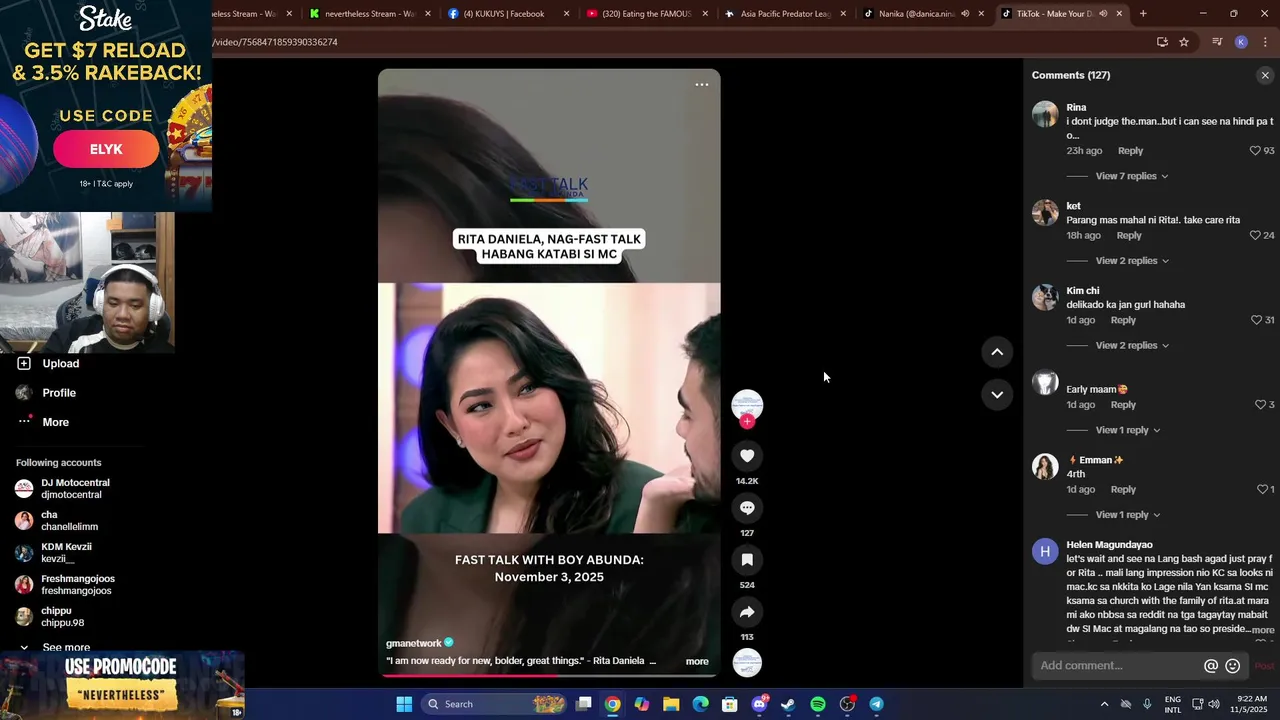Viewport: 1280px width, 720px height.
Task: Expand 'View 7 replies' under Rina's comment
Action: (1132, 176)
